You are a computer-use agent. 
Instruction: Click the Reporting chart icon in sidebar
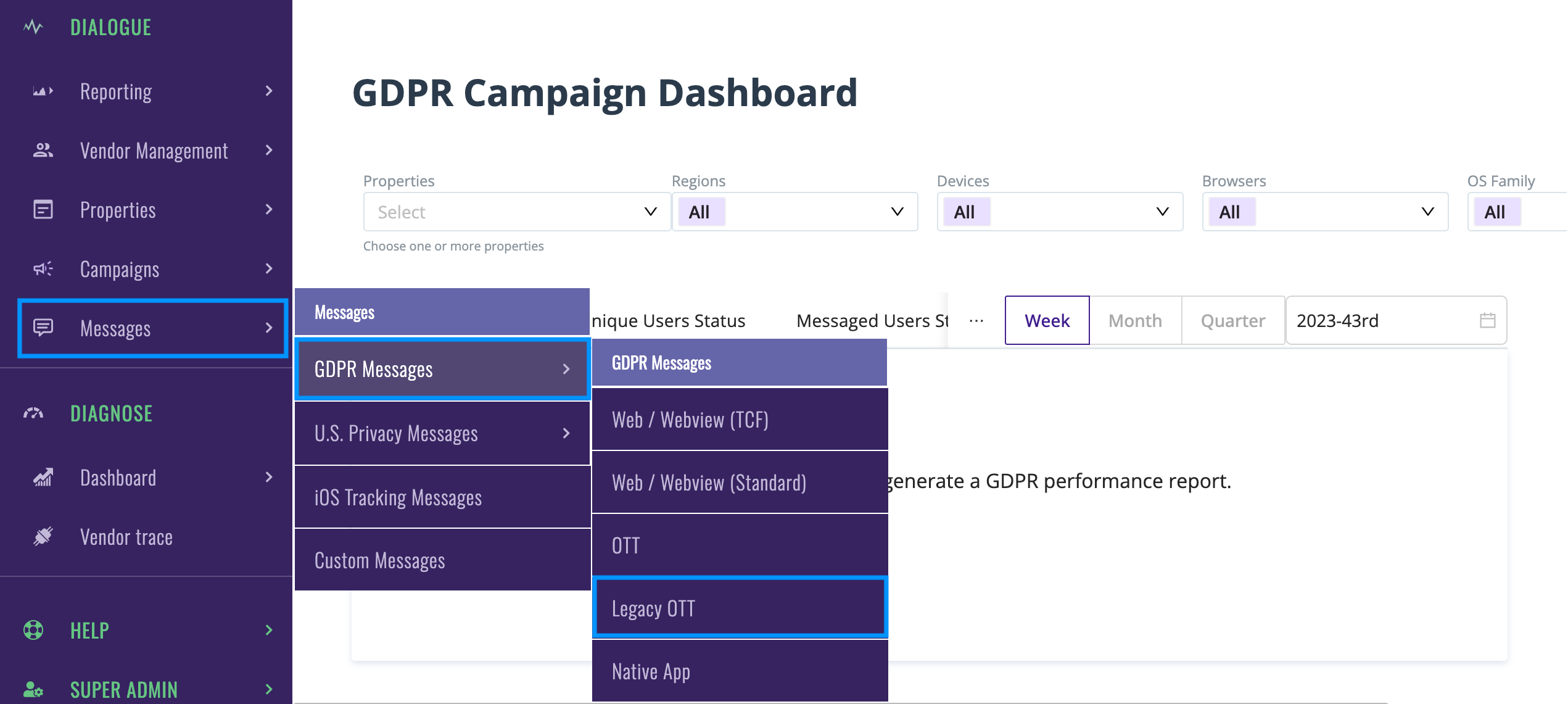click(x=43, y=91)
